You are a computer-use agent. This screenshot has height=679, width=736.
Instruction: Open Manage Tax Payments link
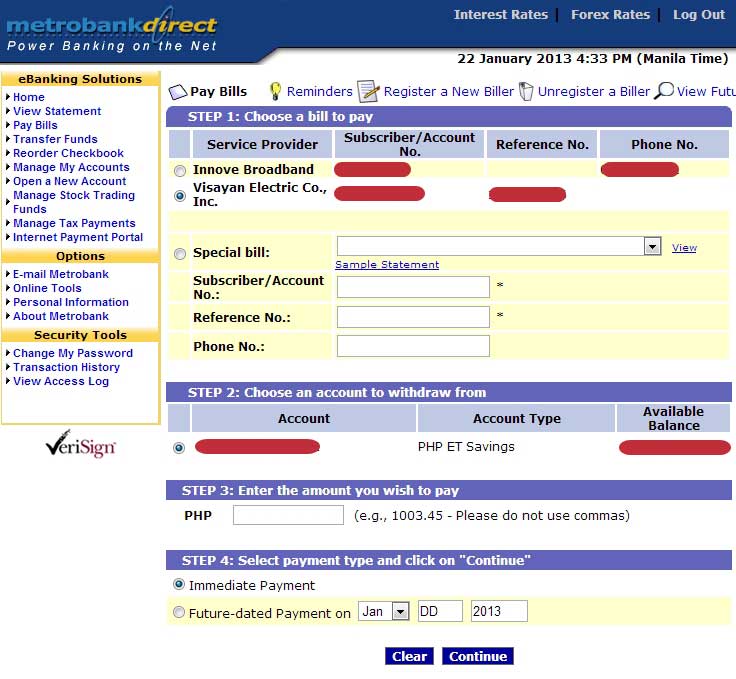pos(74,223)
